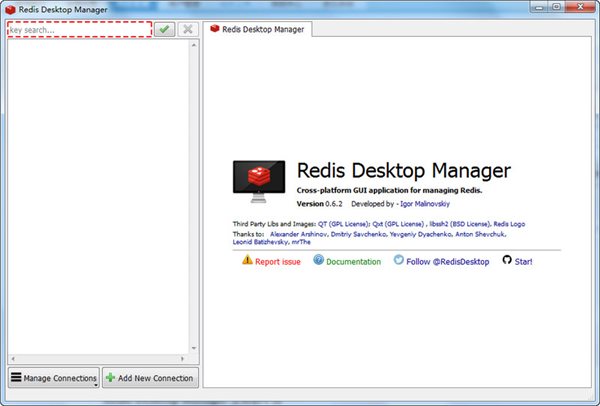This screenshot has width=600, height=406.
Task: Click Add New Connection button
Action: pos(150,378)
